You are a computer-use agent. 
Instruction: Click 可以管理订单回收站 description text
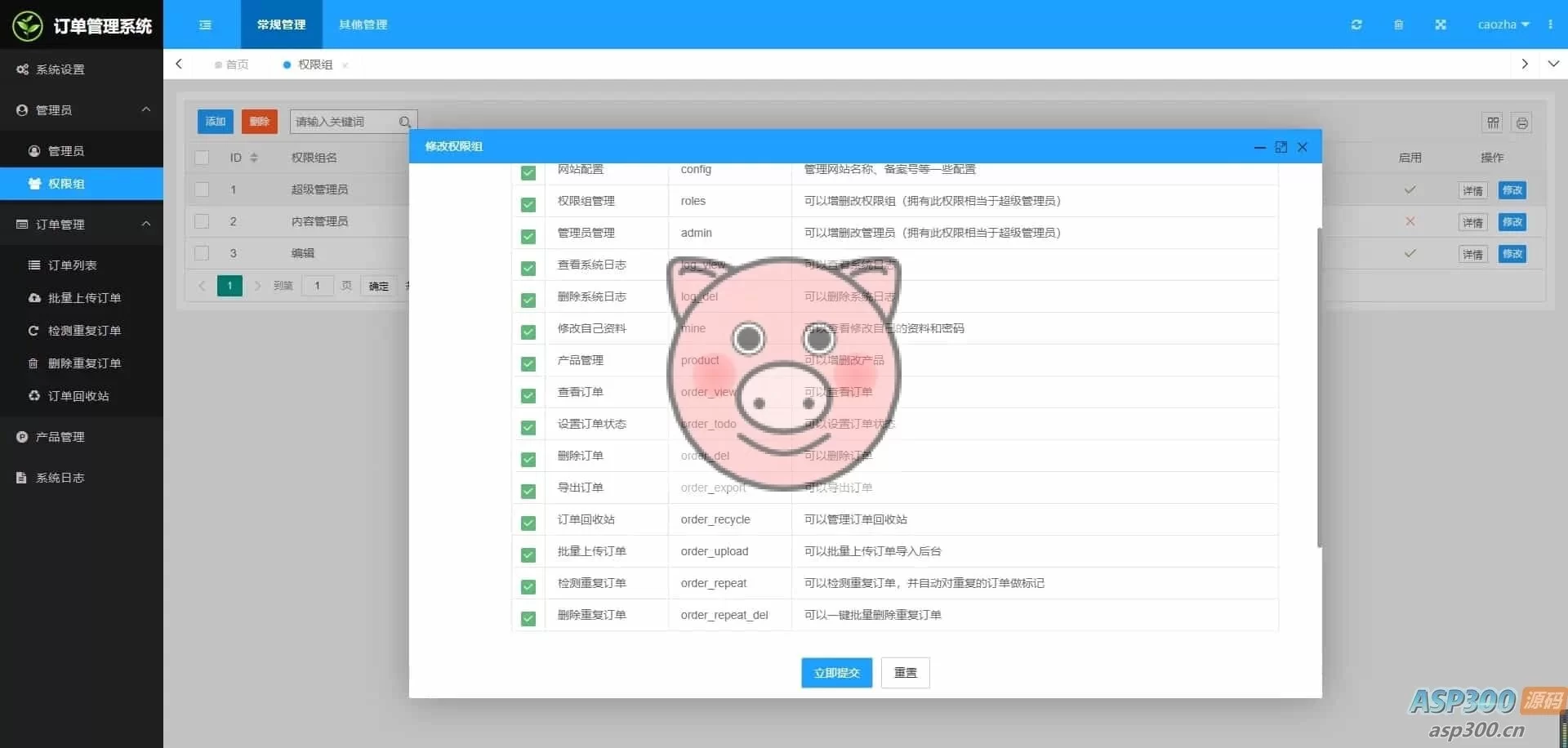[x=855, y=519]
